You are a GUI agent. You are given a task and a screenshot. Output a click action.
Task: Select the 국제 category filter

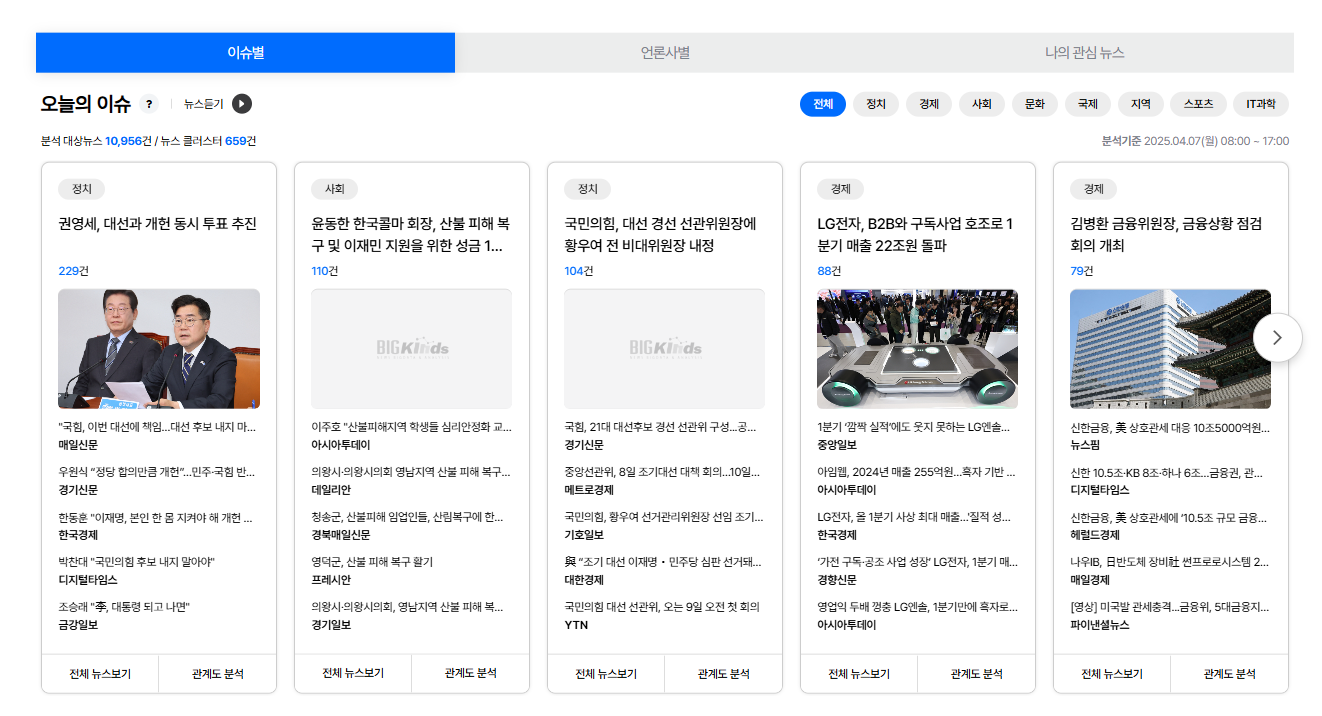pos(1088,104)
